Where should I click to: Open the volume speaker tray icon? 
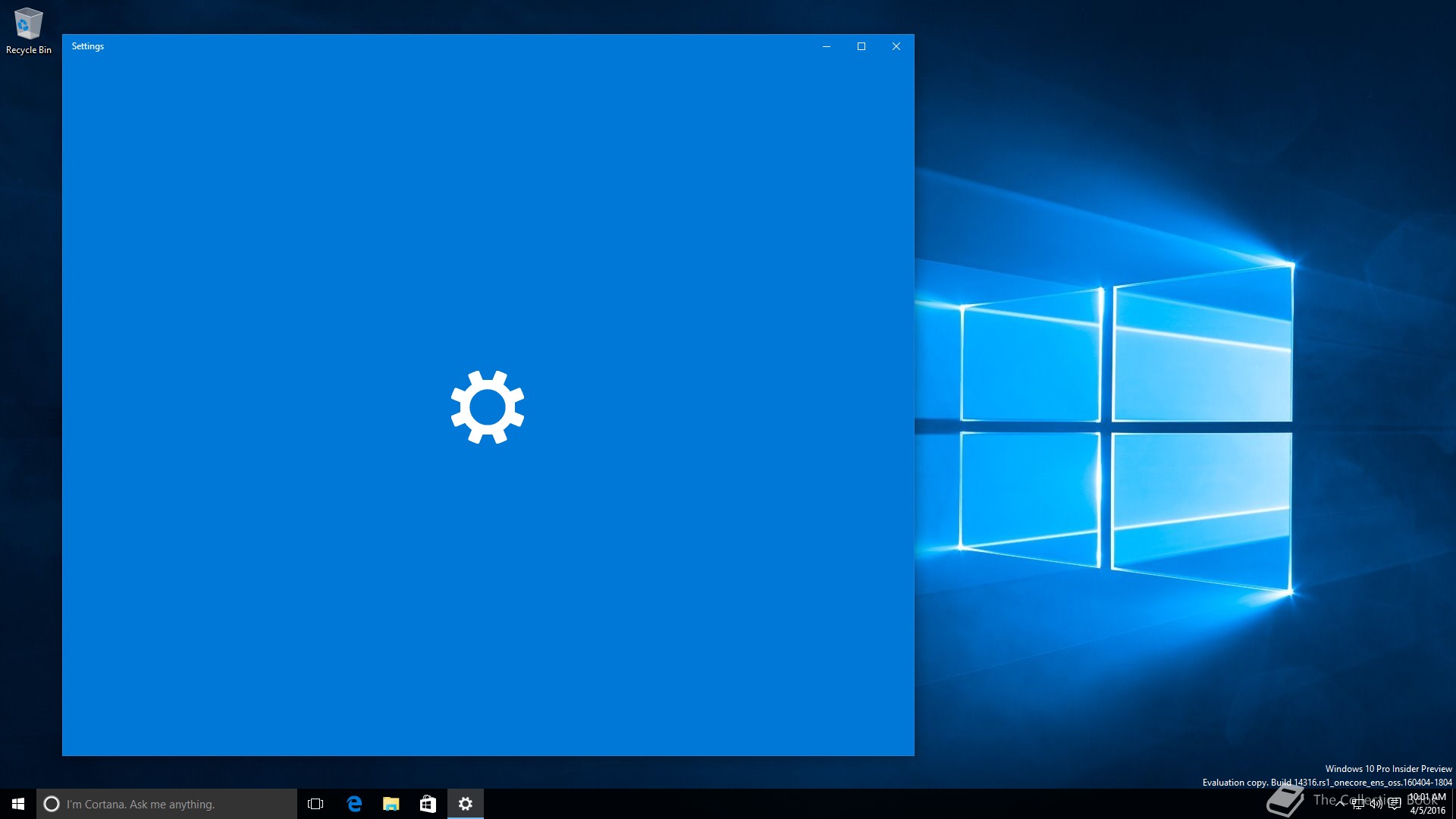click(x=1376, y=803)
